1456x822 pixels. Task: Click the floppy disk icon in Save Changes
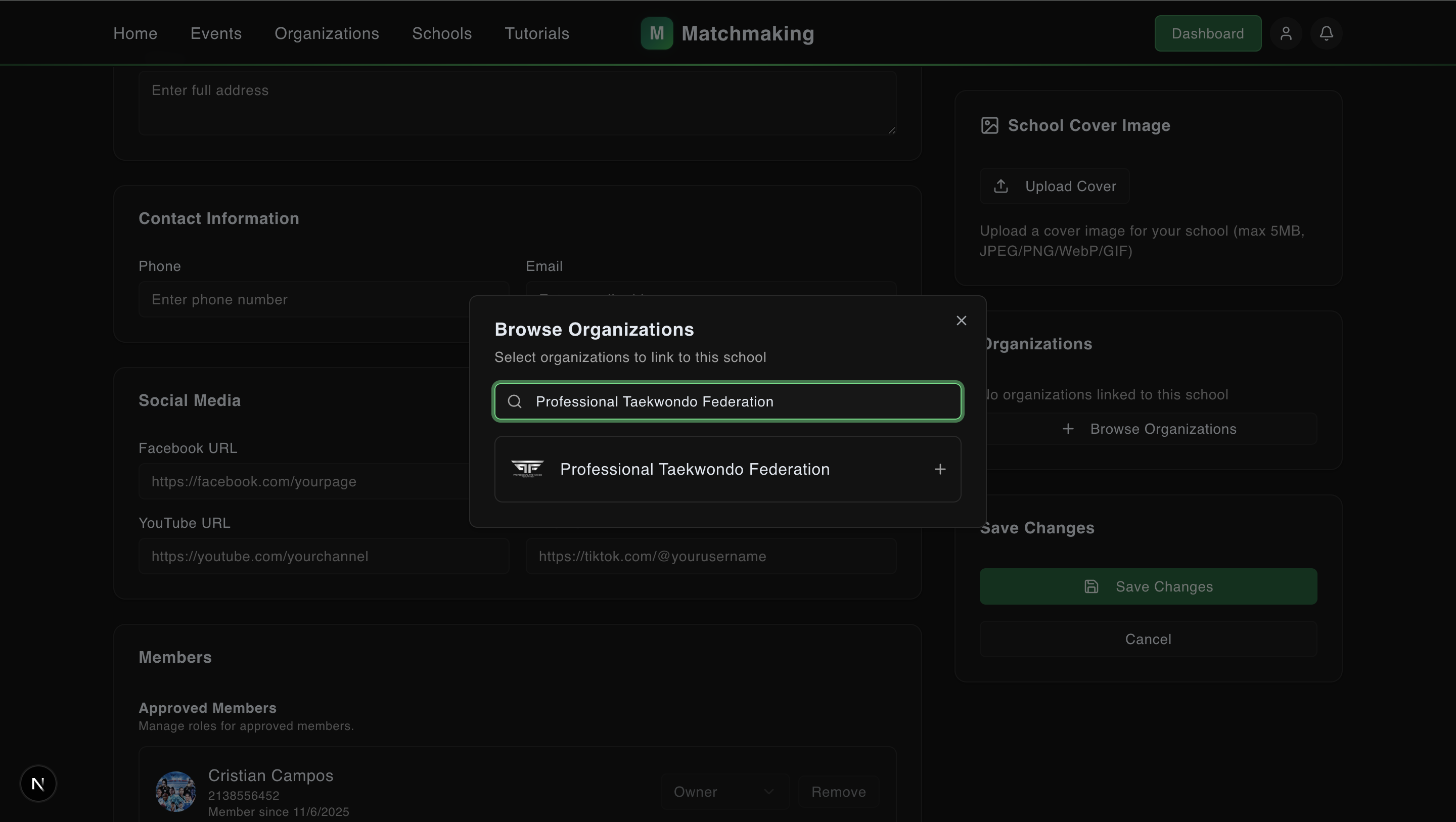pos(1091,587)
